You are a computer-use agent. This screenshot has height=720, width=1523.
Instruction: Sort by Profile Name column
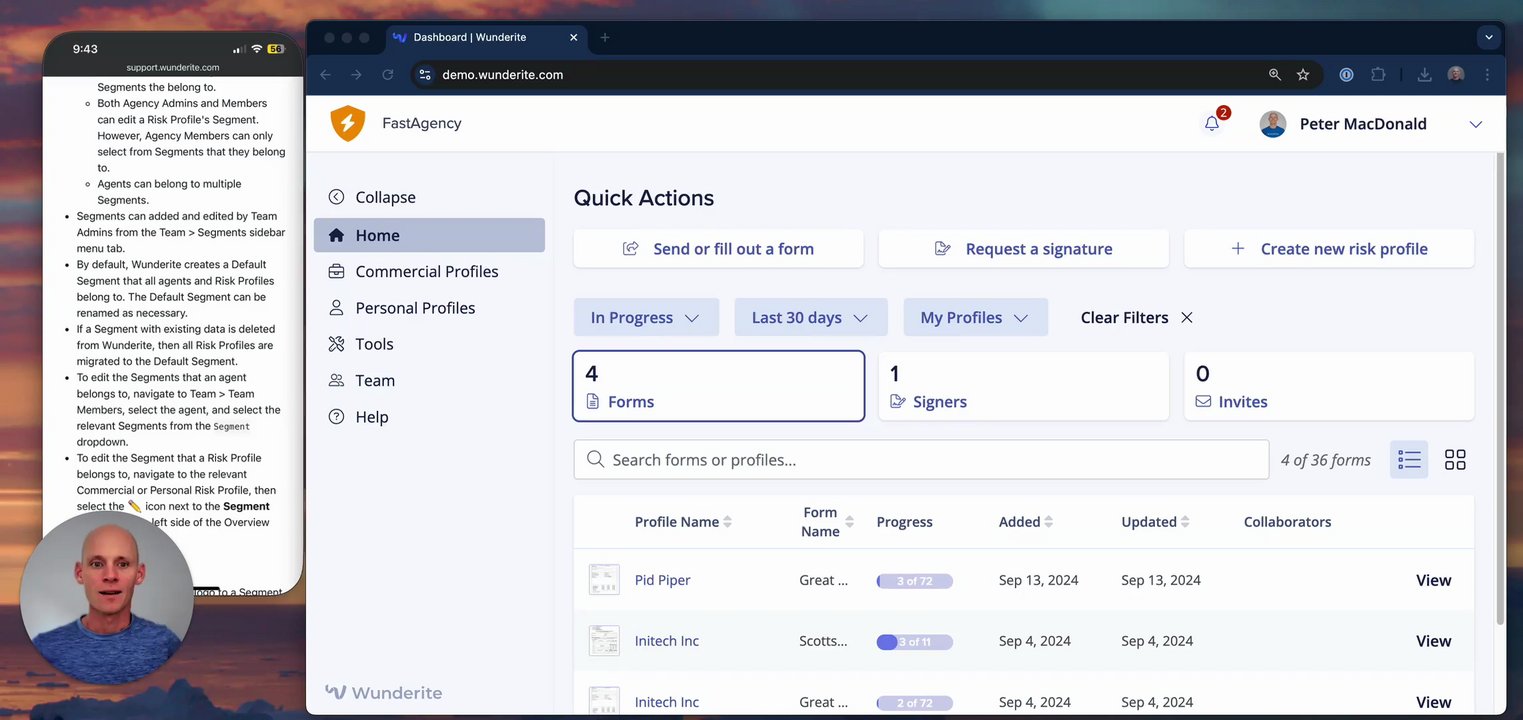pos(728,522)
